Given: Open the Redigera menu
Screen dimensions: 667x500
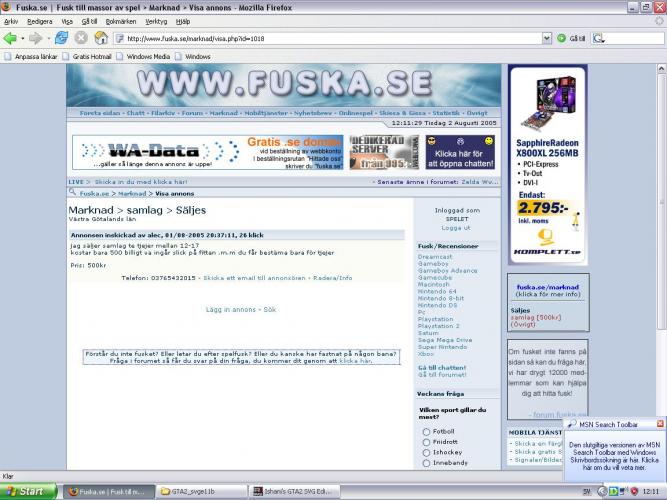Looking at the screenshot, I should point(40,21).
